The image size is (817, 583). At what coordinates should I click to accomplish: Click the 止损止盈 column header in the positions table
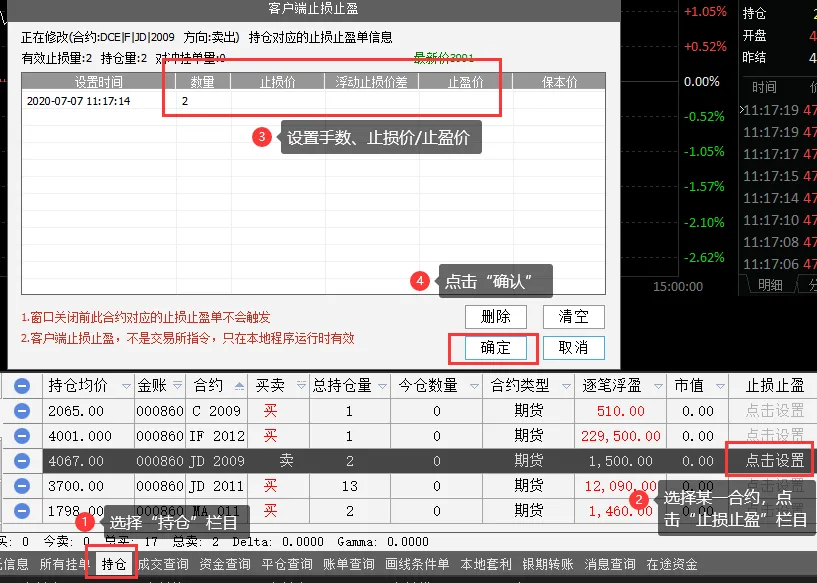click(775, 386)
